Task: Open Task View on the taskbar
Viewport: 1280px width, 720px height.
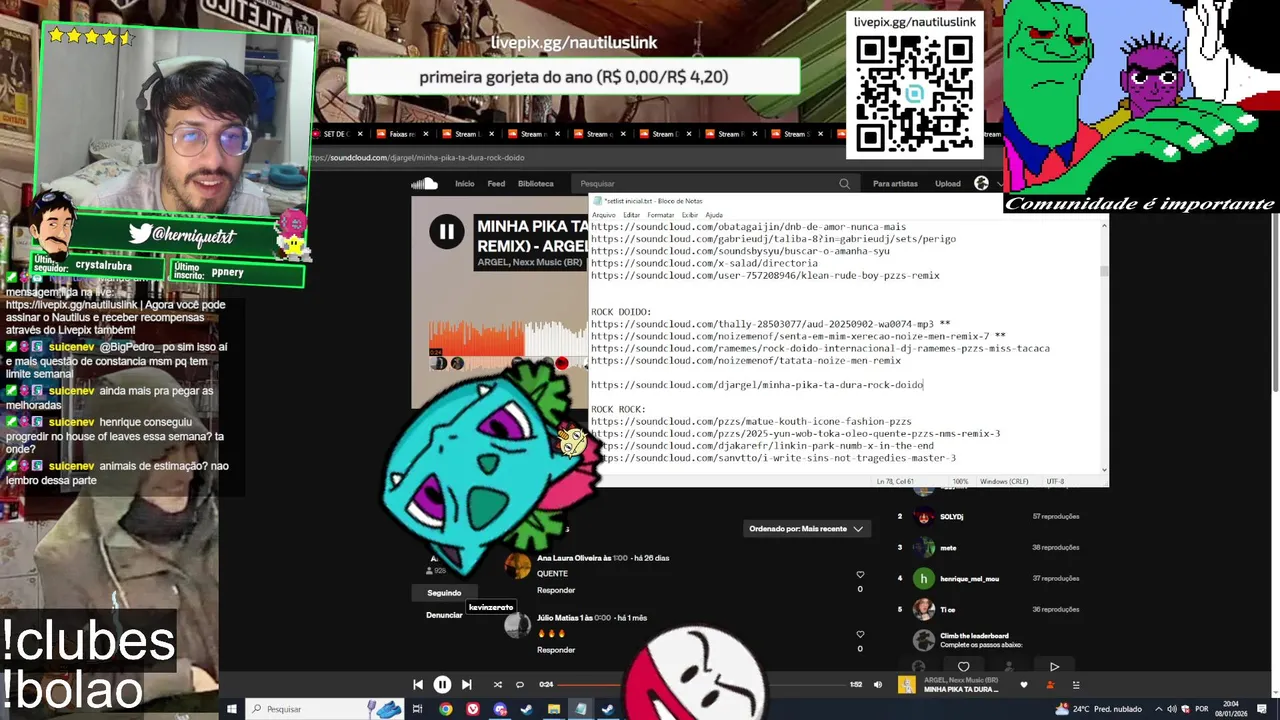Action: (x=418, y=709)
